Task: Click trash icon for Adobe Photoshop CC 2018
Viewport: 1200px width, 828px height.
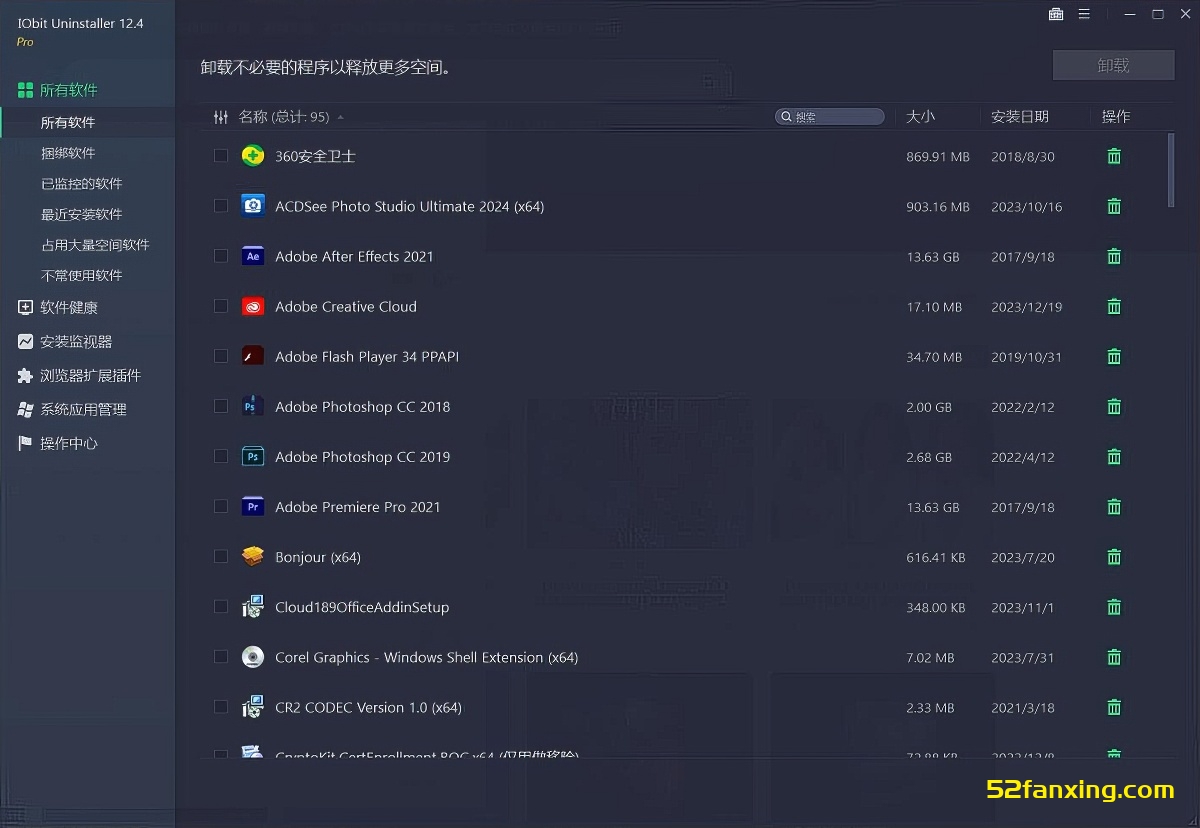Action: click(1114, 406)
